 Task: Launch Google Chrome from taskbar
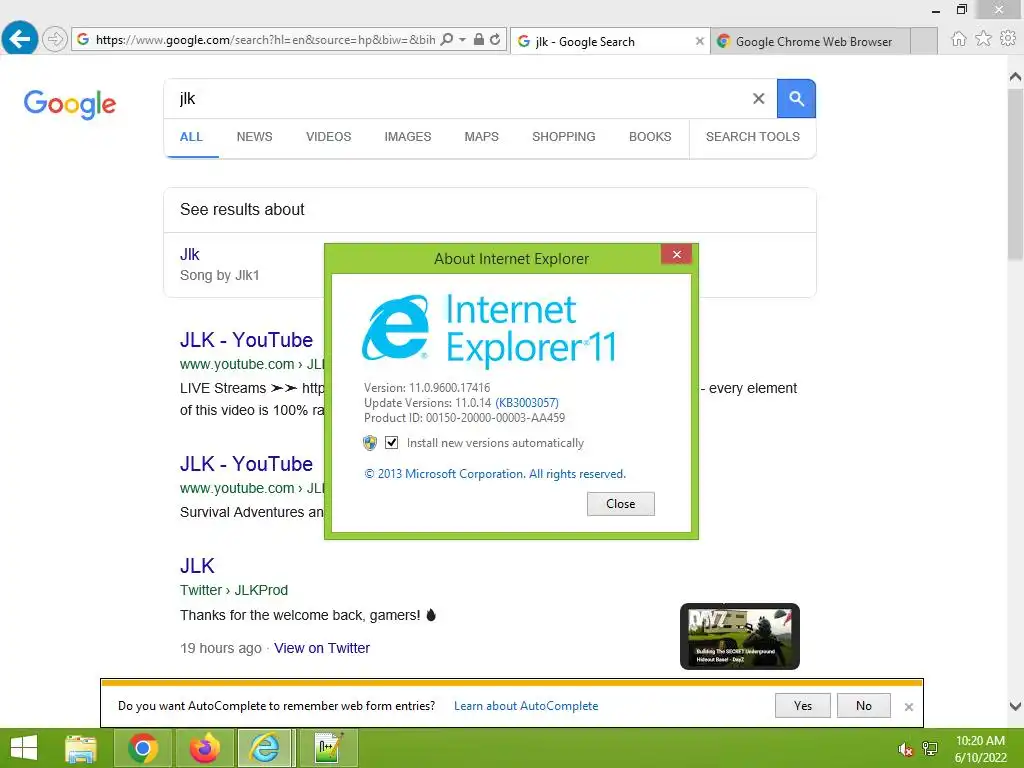tap(143, 748)
